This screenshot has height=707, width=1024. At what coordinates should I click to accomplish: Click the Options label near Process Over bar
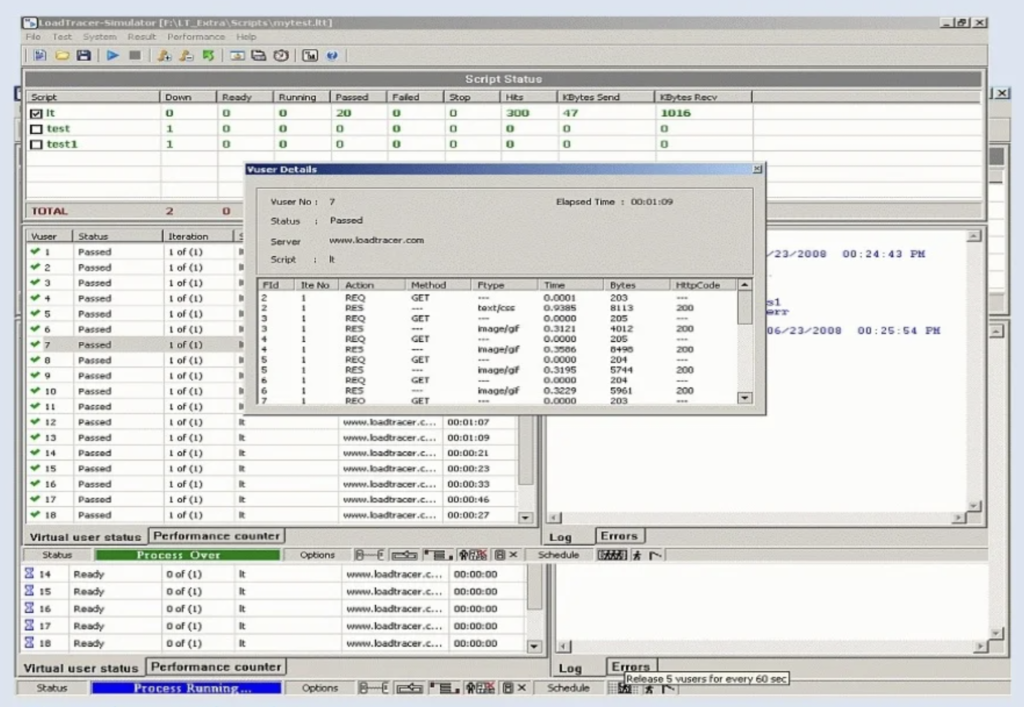(x=316, y=554)
